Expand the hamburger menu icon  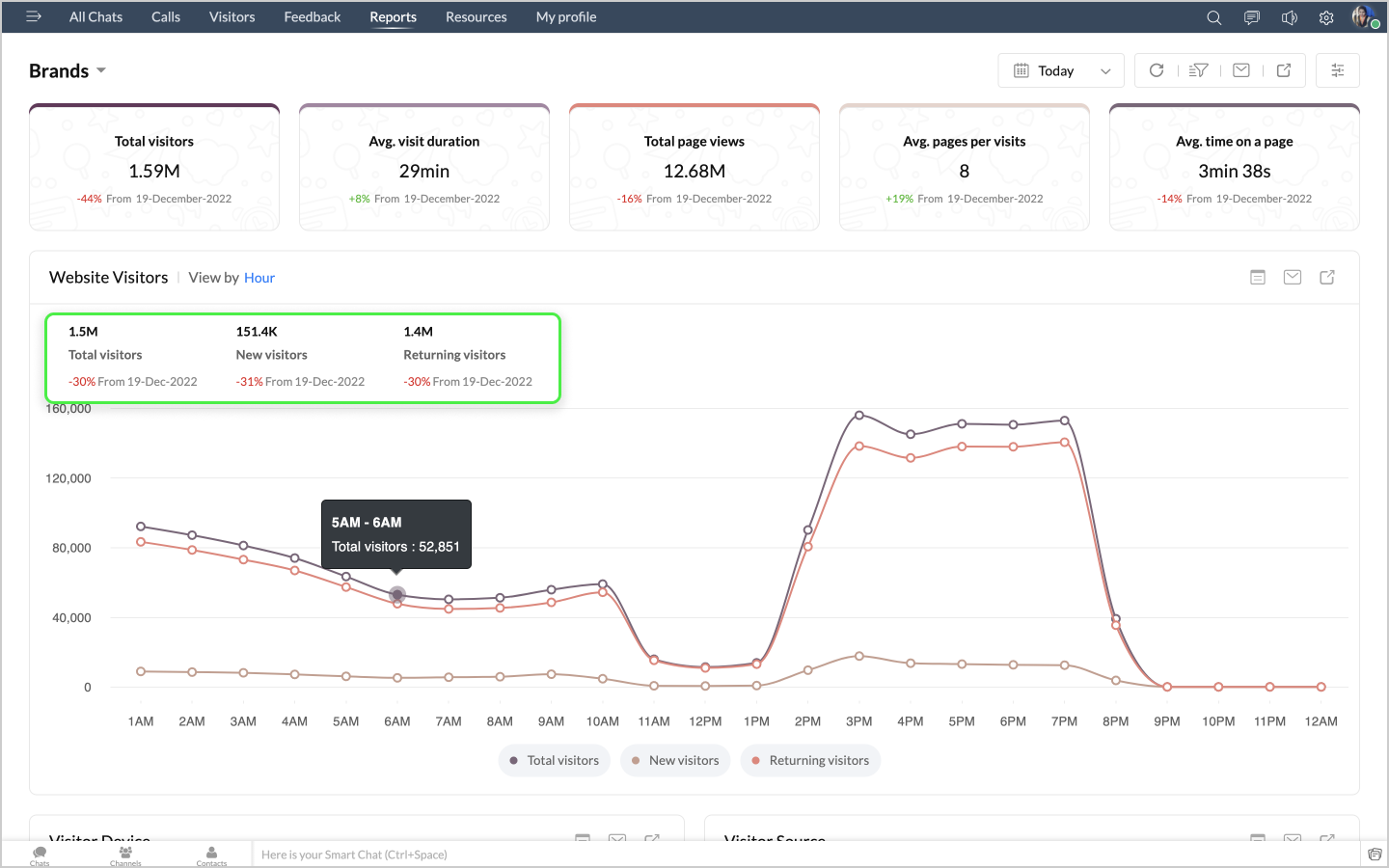34,16
